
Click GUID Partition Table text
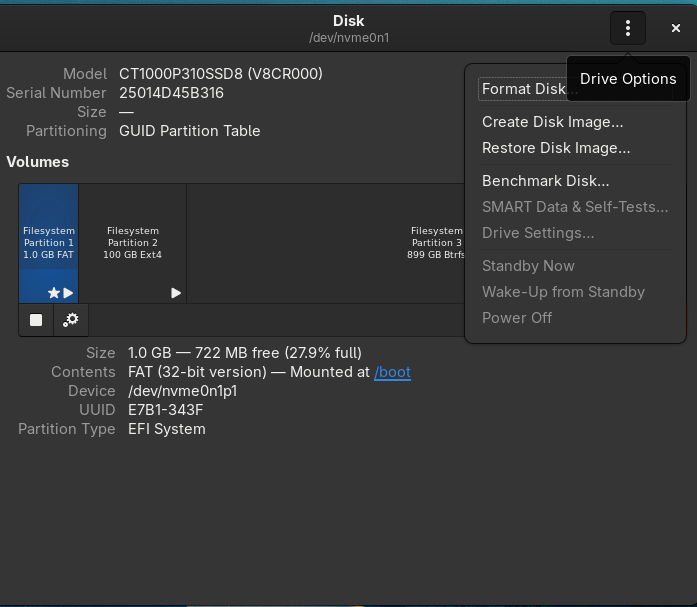(x=189, y=131)
